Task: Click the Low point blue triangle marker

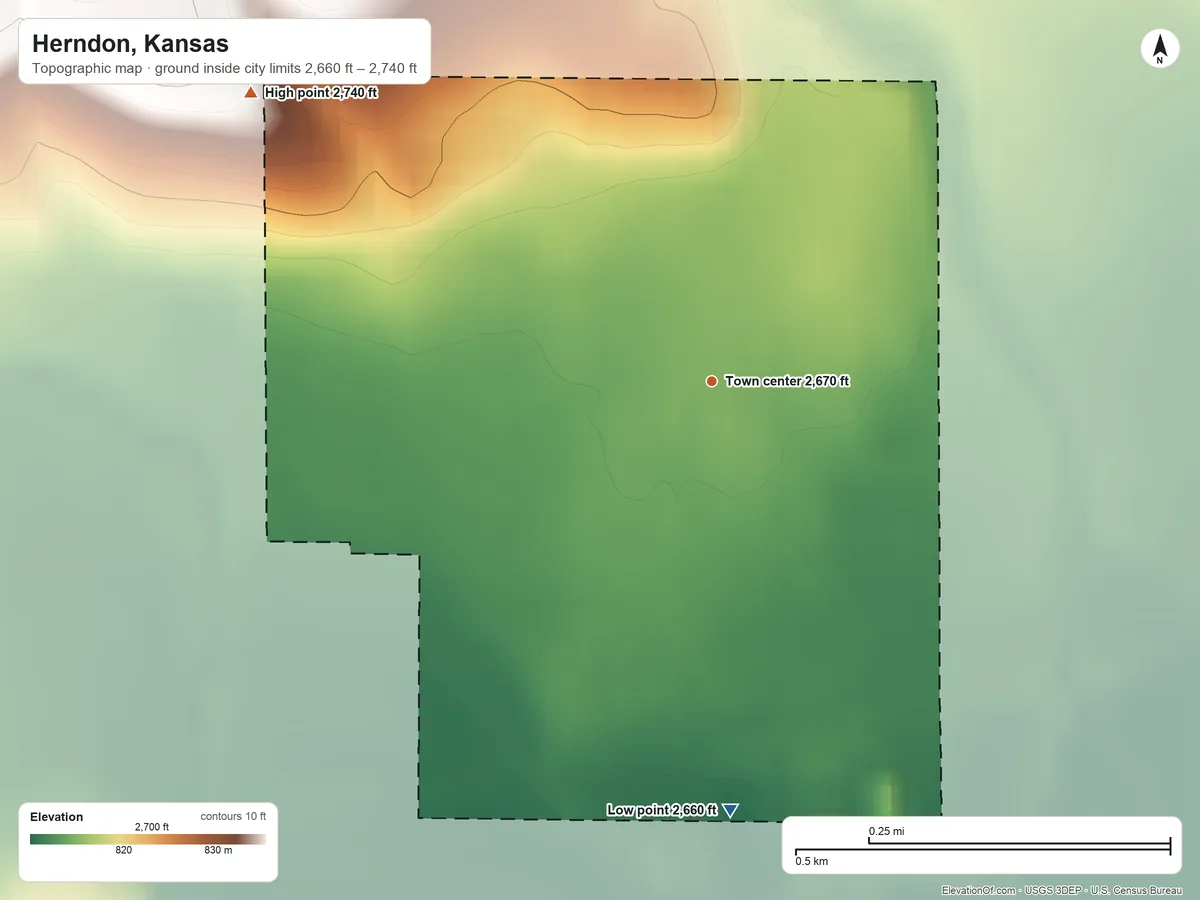Action: tap(730, 811)
